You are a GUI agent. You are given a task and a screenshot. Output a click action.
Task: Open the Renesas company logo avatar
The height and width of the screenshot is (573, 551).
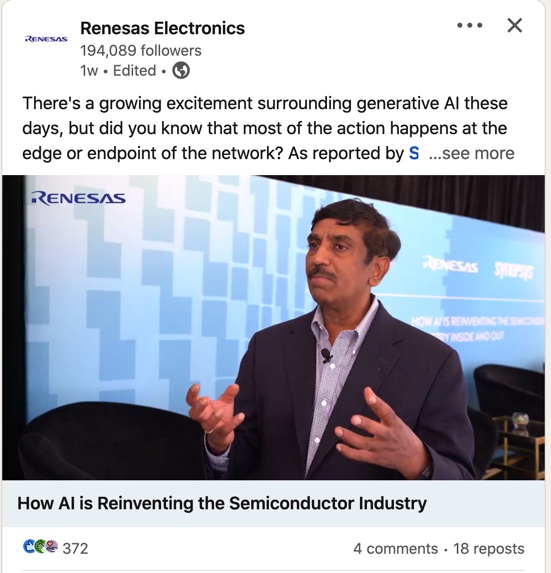tap(46, 39)
